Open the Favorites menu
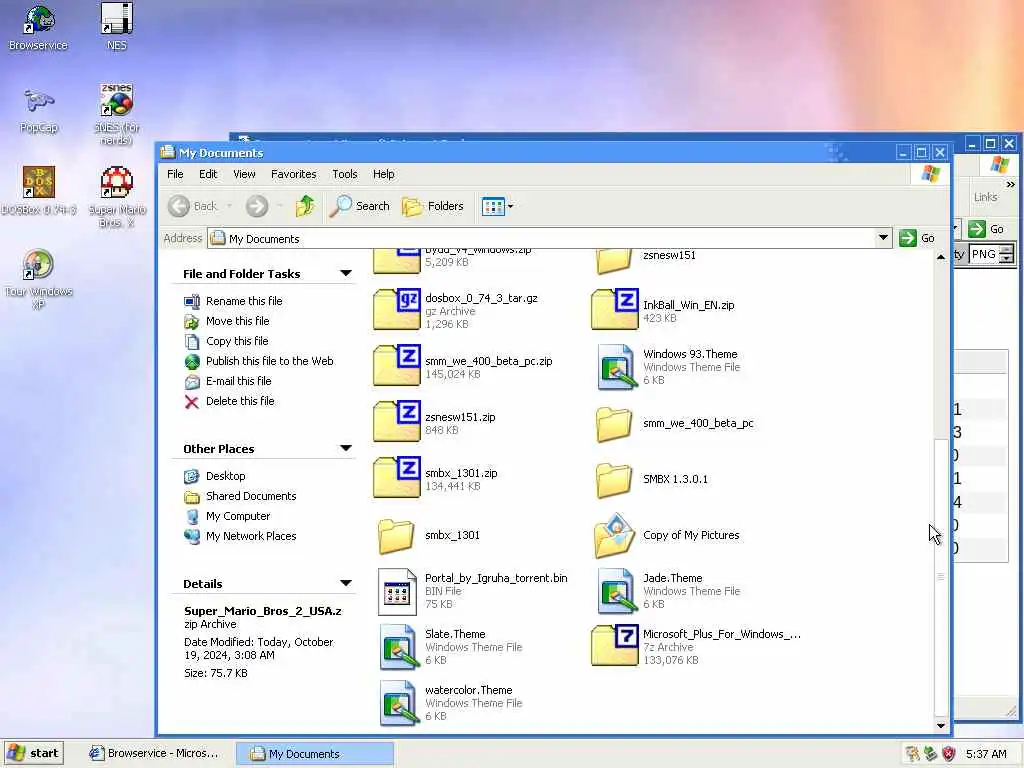The image size is (1024, 768). (x=293, y=174)
